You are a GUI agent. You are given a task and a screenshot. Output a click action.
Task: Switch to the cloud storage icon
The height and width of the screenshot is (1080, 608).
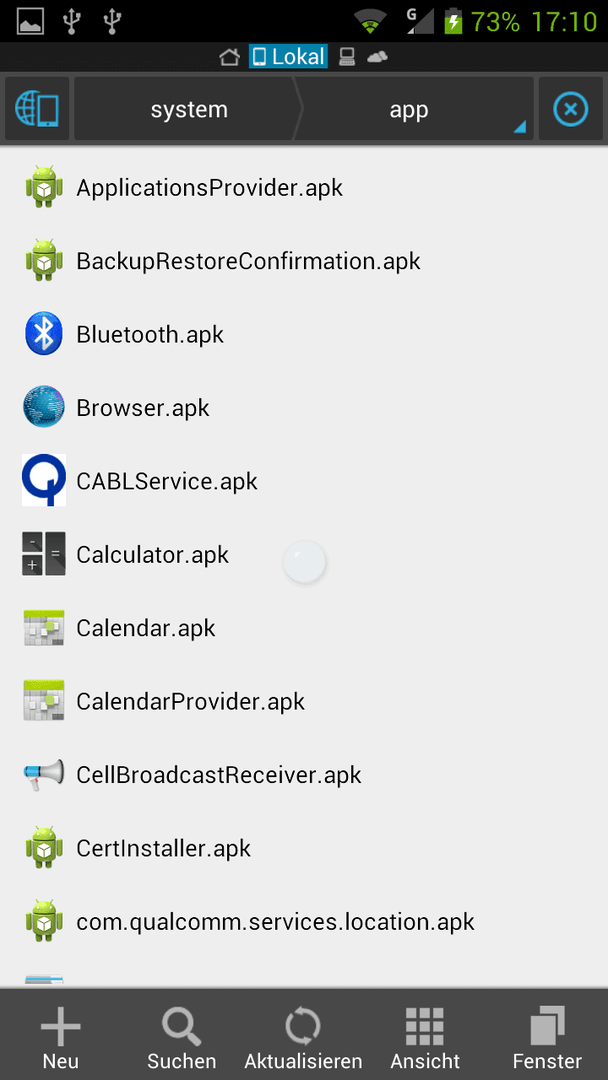click(x=377, y=56)
